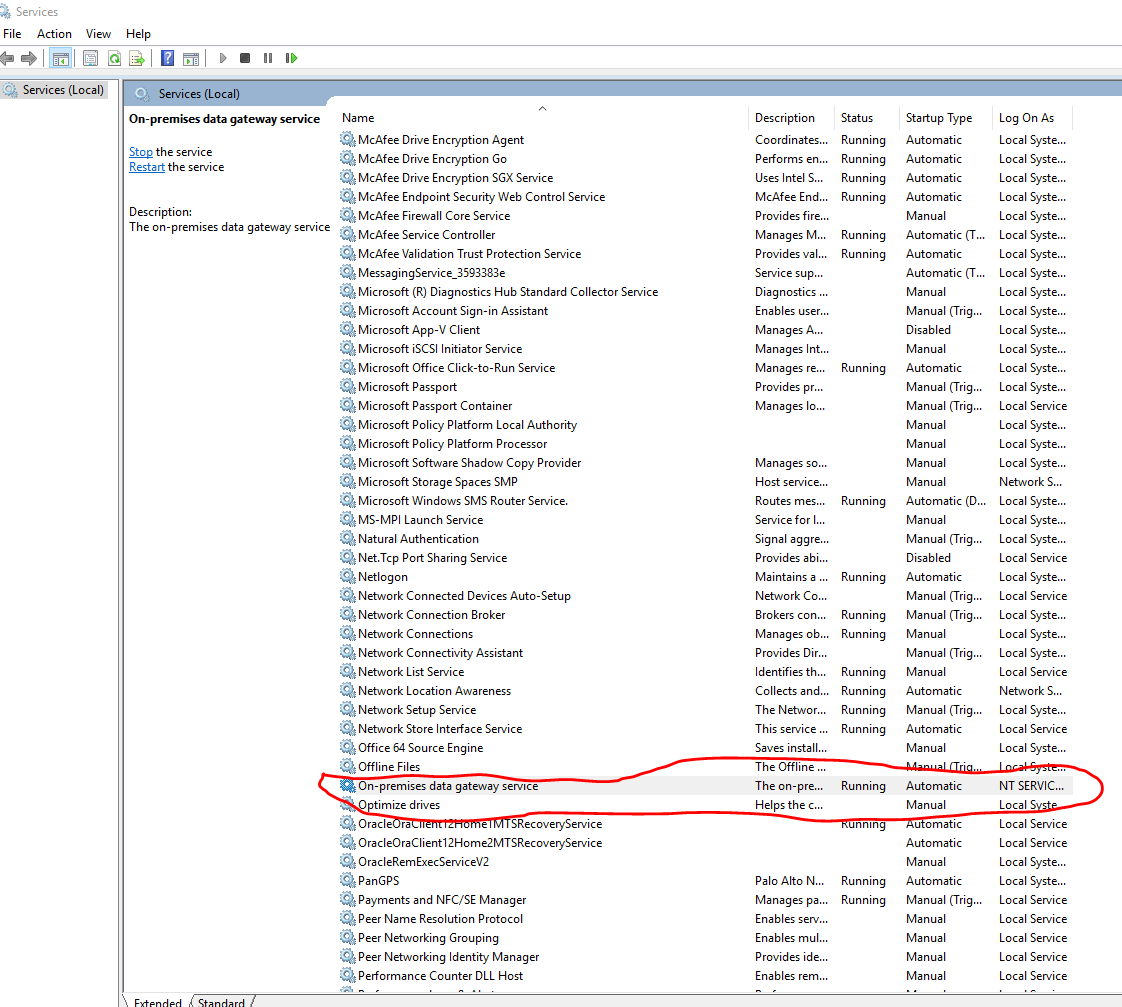Image resolution: width=1122 pixels, height=1007 pixels.
Task: Click gear icon of Microsoft App-V Client
Action: [348, 329]
